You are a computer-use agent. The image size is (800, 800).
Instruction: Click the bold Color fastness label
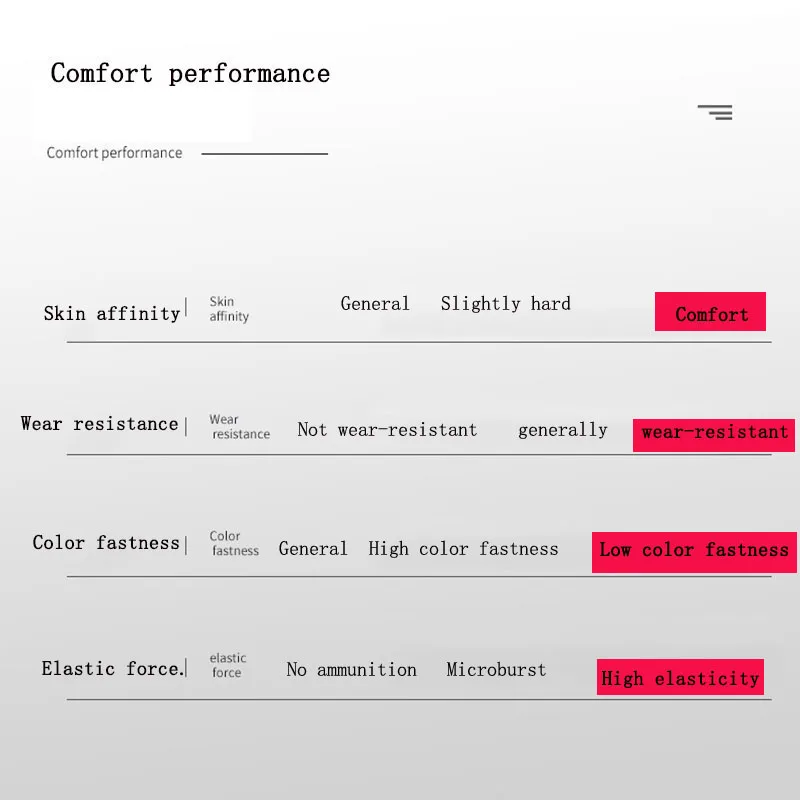(106, 542)
